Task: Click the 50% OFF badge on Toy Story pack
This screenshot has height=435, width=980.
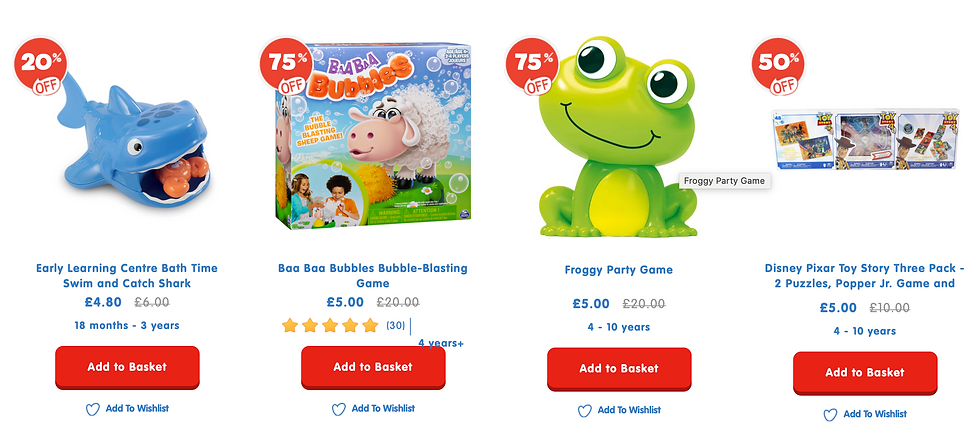Action: coord(778,65)
